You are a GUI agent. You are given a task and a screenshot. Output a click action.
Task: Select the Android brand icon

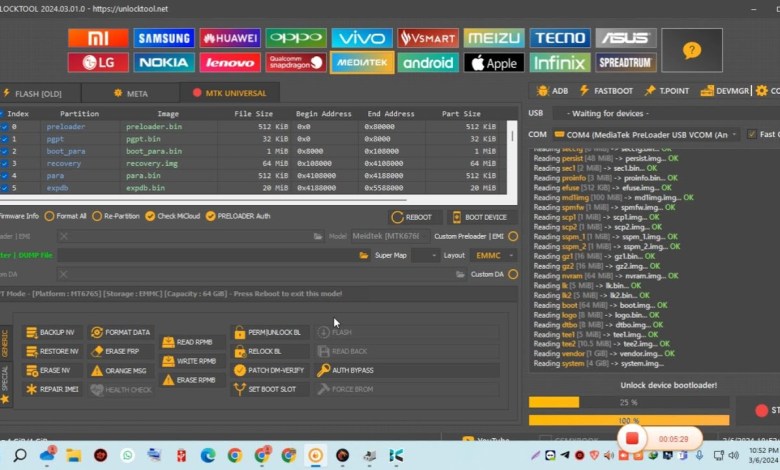tap(428, 63)
